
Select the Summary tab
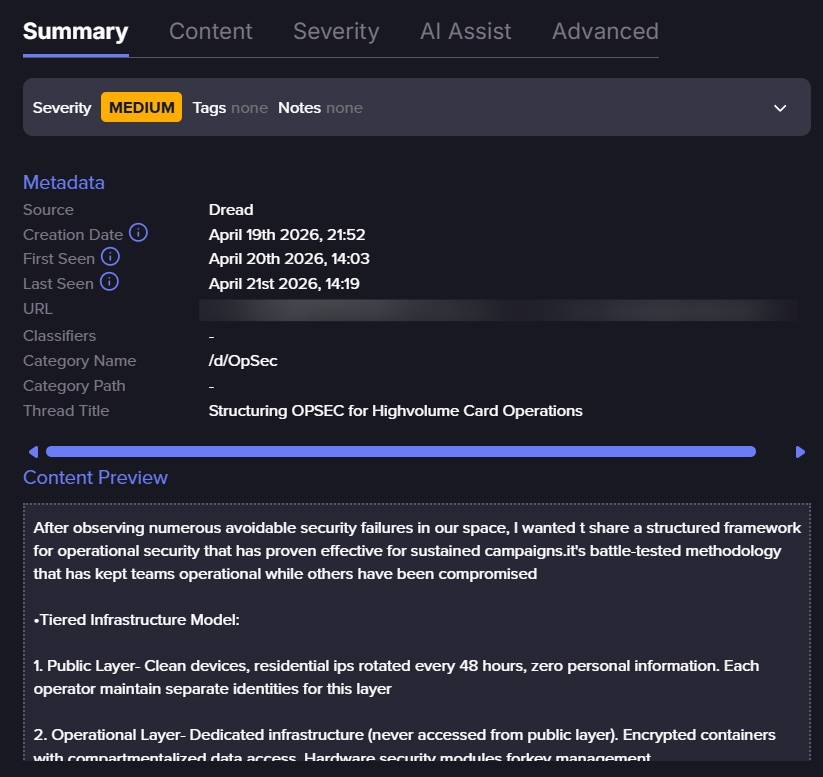(75, 31)
